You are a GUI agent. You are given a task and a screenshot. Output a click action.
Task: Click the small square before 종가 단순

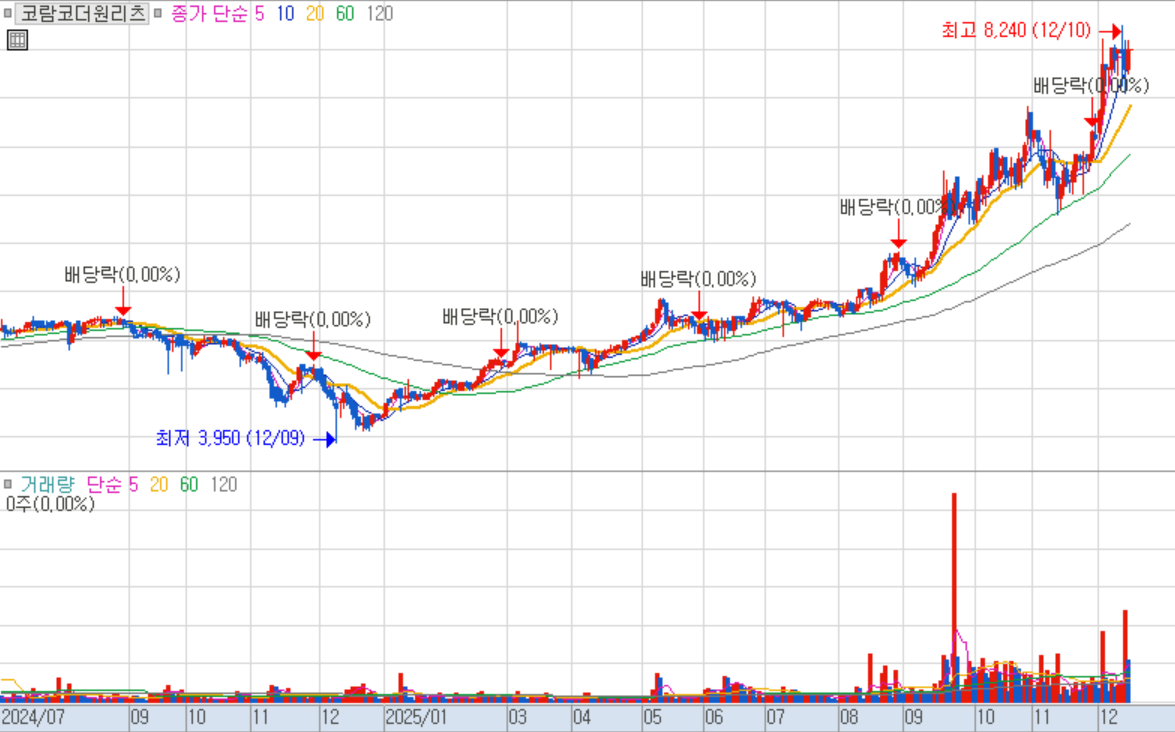(x=158, y=14)
